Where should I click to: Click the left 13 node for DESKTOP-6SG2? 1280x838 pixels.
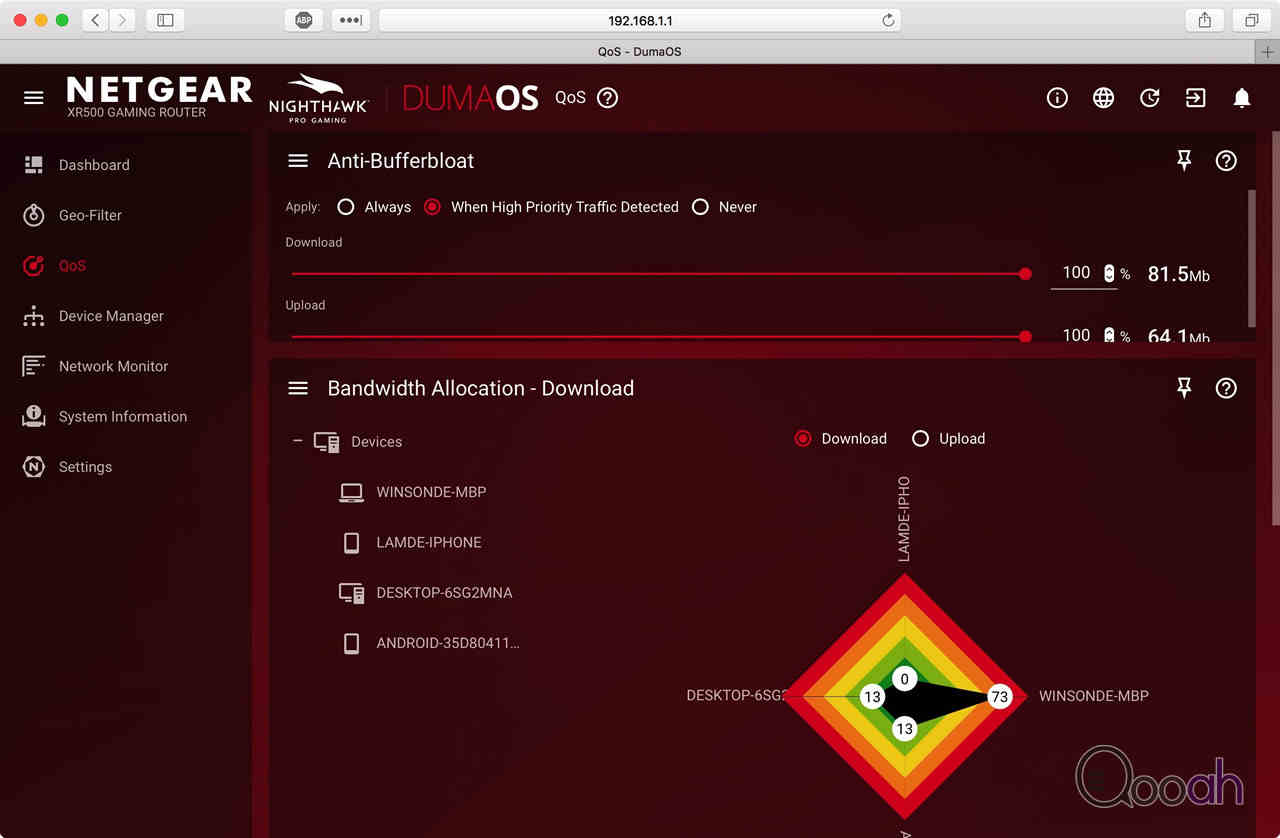(x=873, y=697)
